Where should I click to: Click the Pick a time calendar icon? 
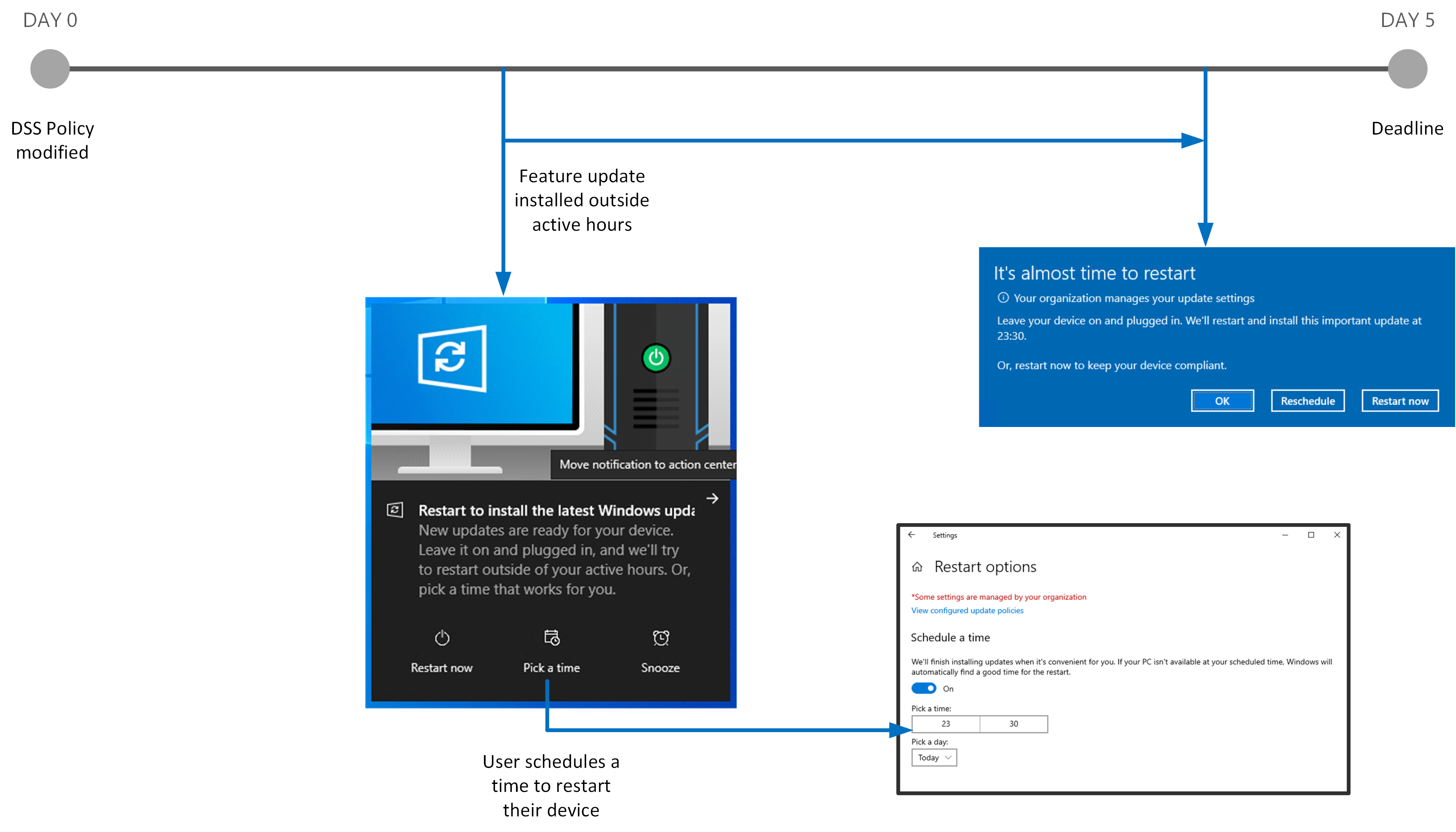pyautogui.click(x=551, y=637)
